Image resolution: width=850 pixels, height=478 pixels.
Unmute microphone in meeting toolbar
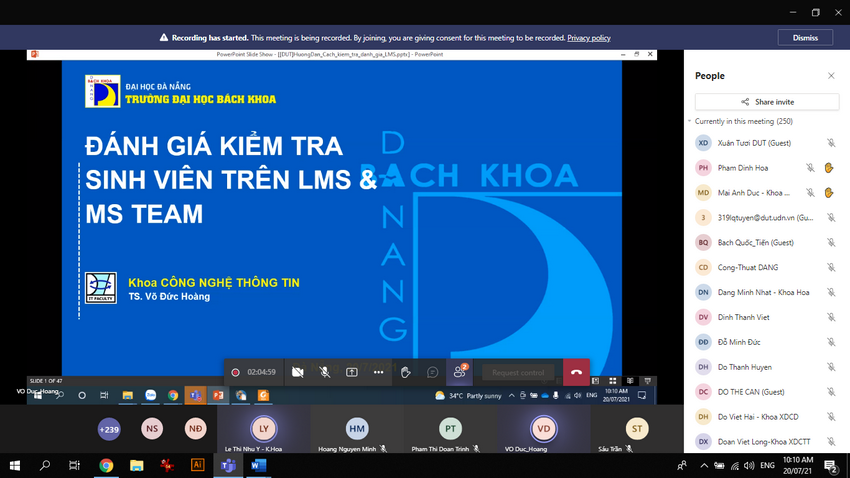coord(325,372)
